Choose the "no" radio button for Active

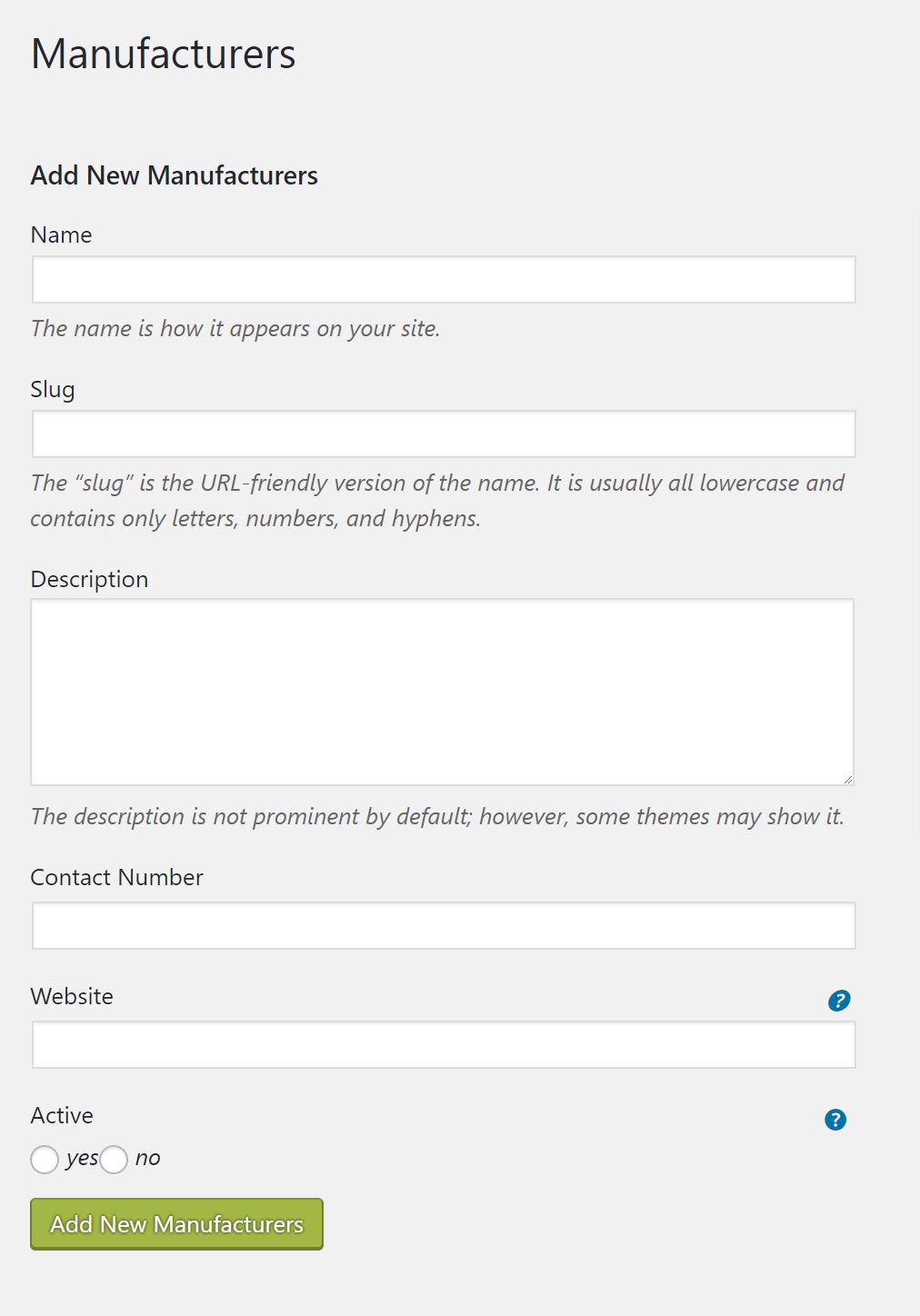click(x=114, y=1160)
